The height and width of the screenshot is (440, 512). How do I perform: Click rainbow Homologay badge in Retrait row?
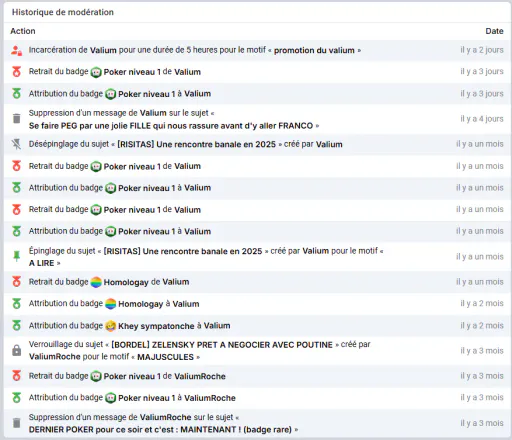96,282
